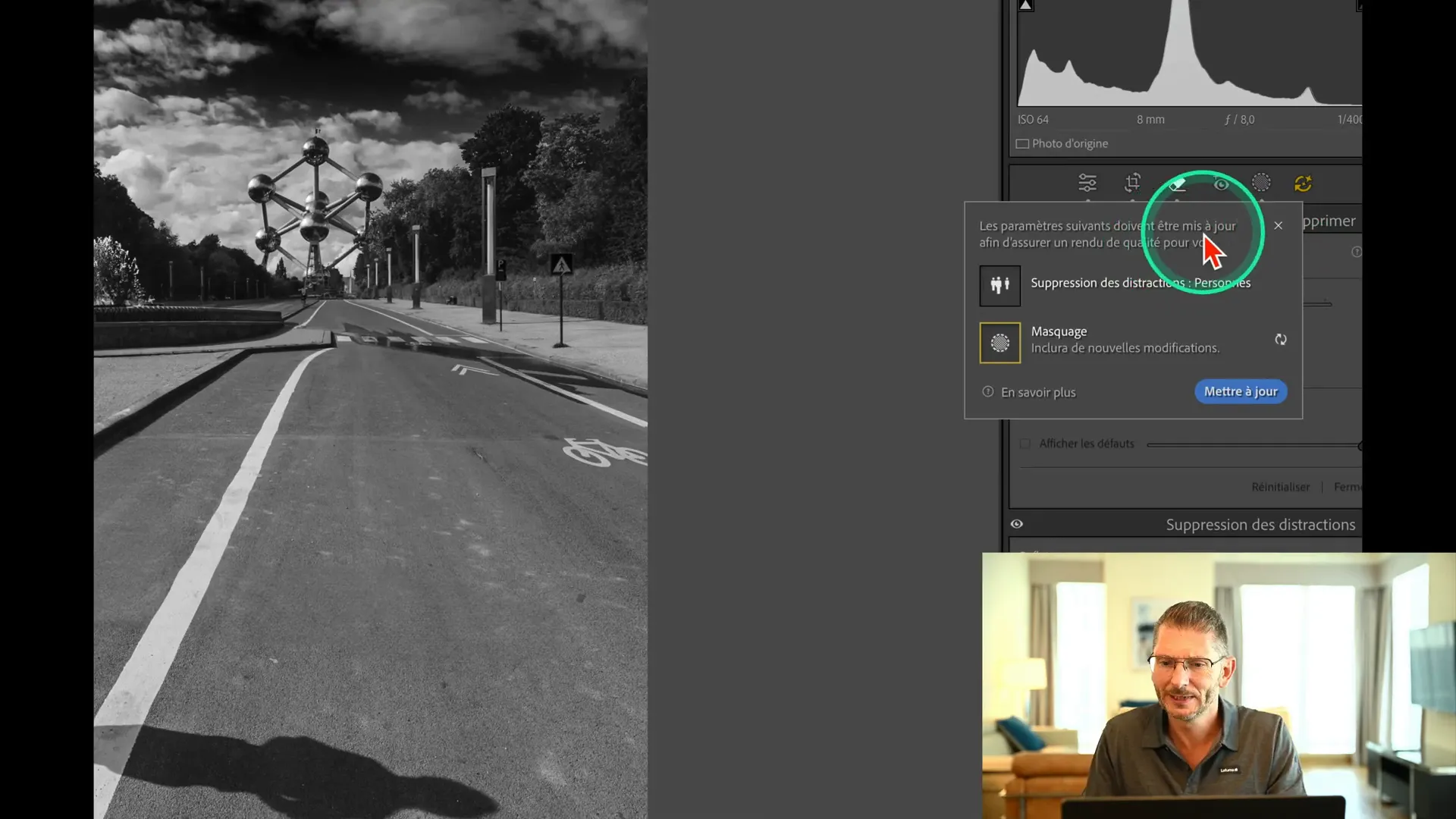Click the info icon beside En savoir plus
The height and width of the screenshot is (819, 1456).
(988, 391)
